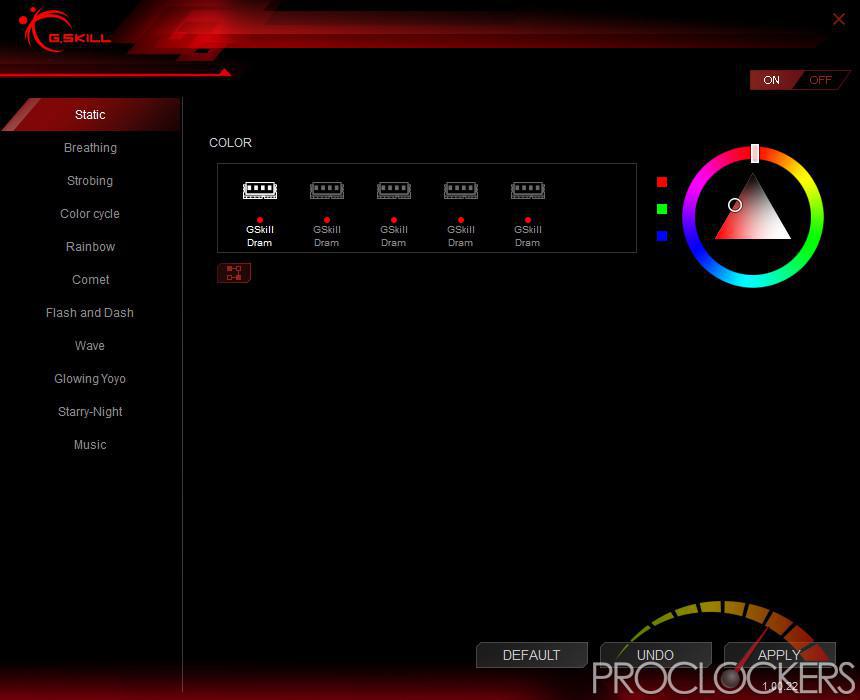
Task: Select the fourth GSkill Dram module icon
Action: pyautogui.click(x=461, y=190)
